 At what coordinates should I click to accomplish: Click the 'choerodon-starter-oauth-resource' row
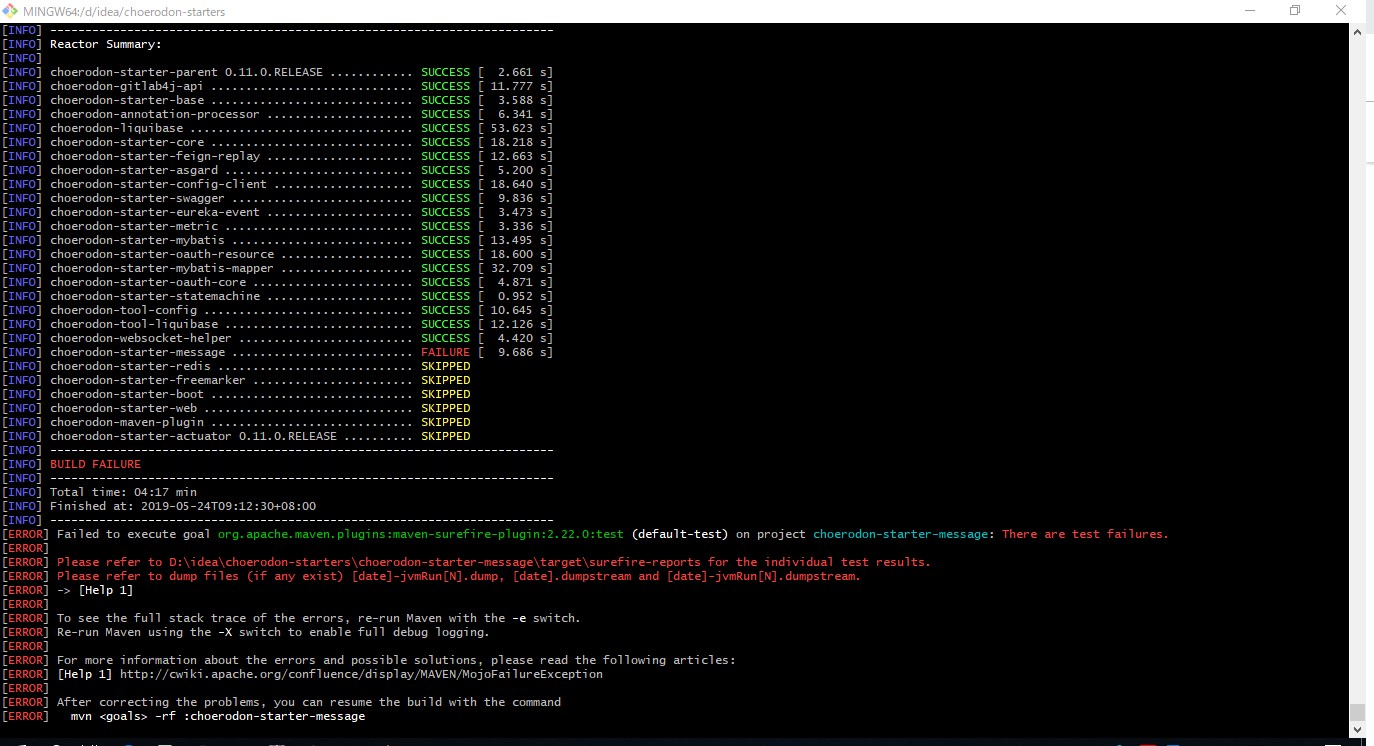pyautogui.click(x=277, y=254)
